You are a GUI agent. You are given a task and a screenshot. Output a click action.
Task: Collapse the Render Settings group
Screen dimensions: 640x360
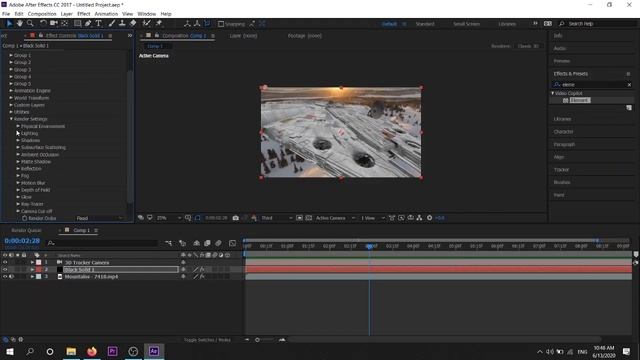[11, 119]
